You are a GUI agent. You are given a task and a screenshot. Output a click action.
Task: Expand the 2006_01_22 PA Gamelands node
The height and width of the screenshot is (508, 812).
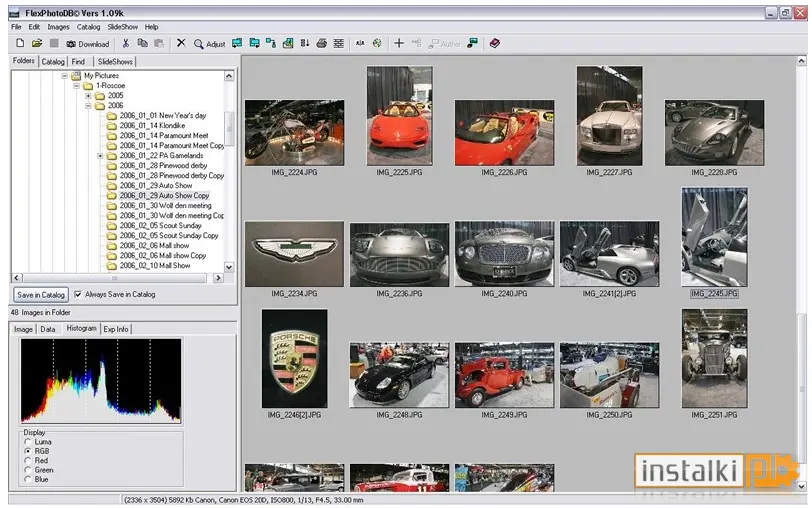click(100, 156)
